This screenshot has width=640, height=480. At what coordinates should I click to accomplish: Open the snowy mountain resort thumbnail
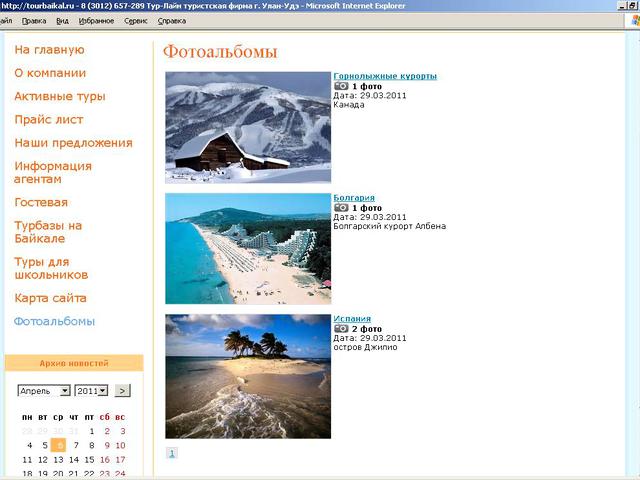247,127
